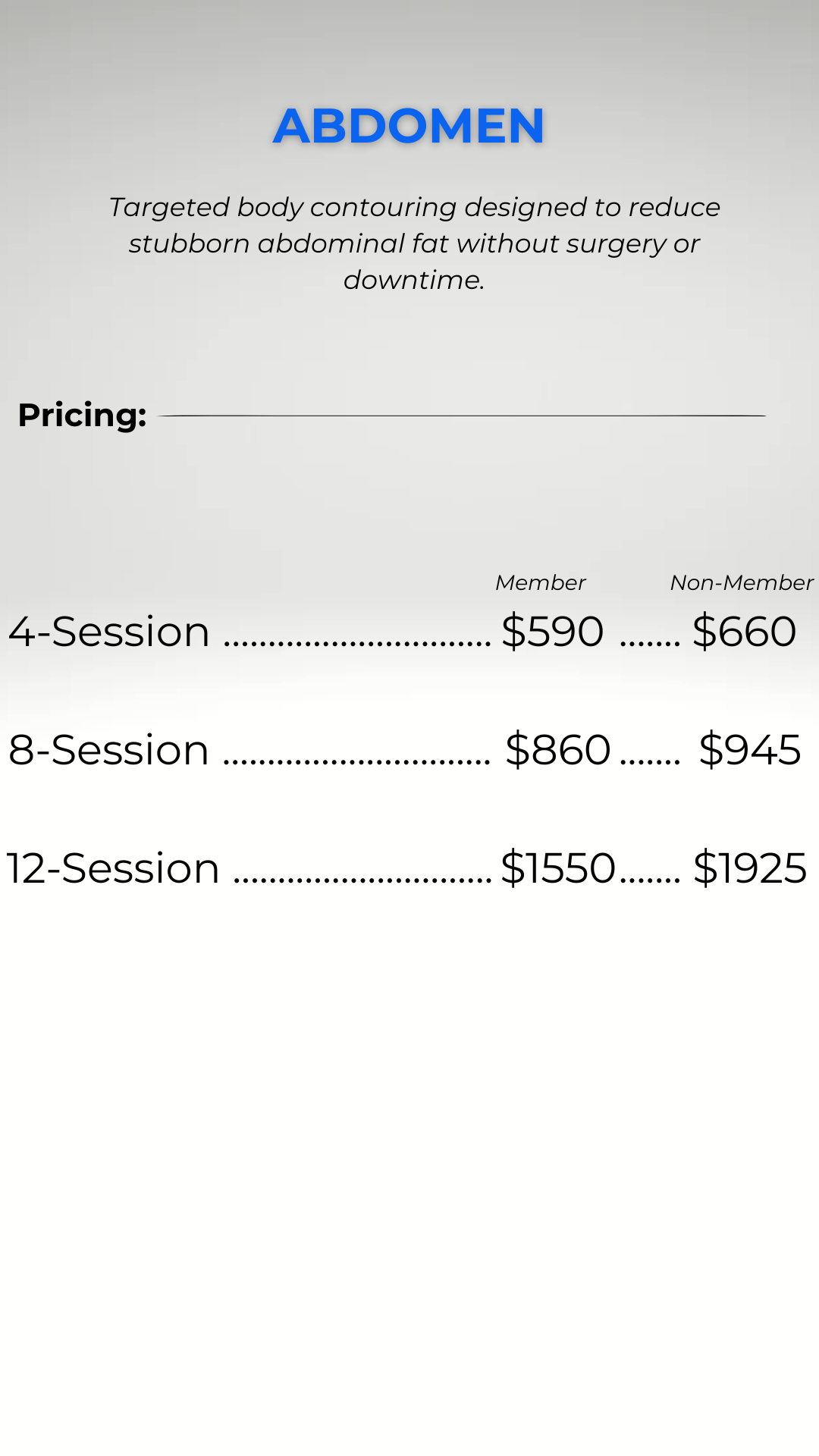The height and width of the screenshot is (1456, 819).
Task: Select the 8-Session package label
Action: pyautogui.click(x=108, y=750)
